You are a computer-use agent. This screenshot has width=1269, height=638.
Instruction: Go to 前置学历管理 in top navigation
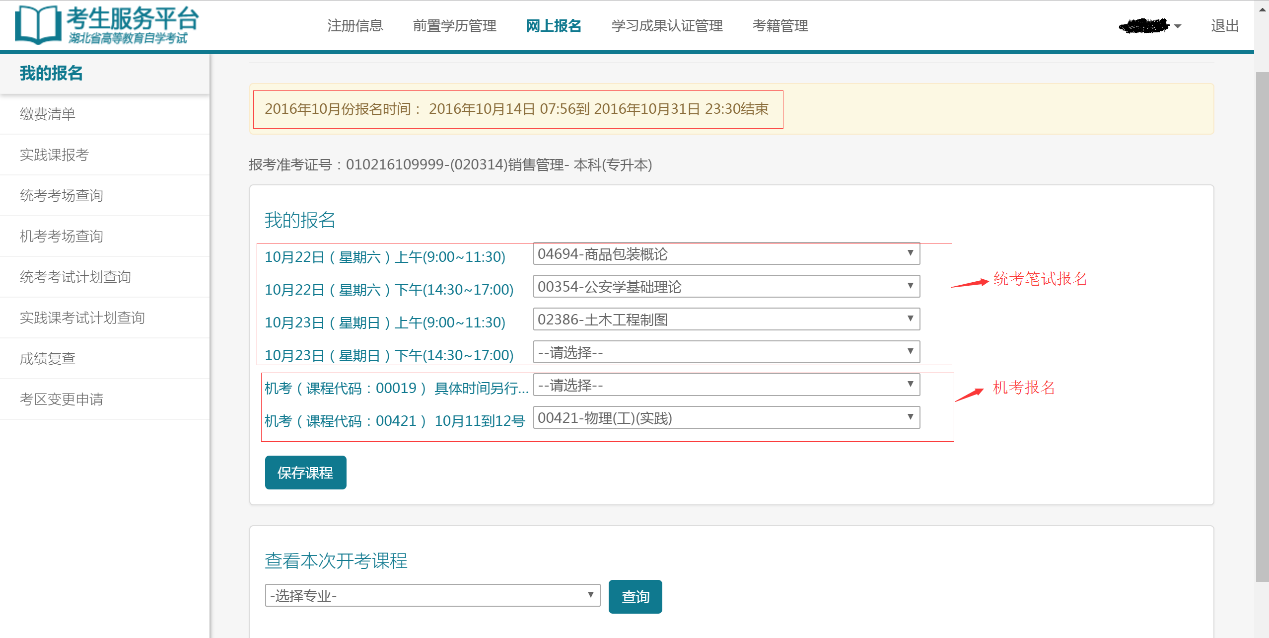click(x=454, y=26)
